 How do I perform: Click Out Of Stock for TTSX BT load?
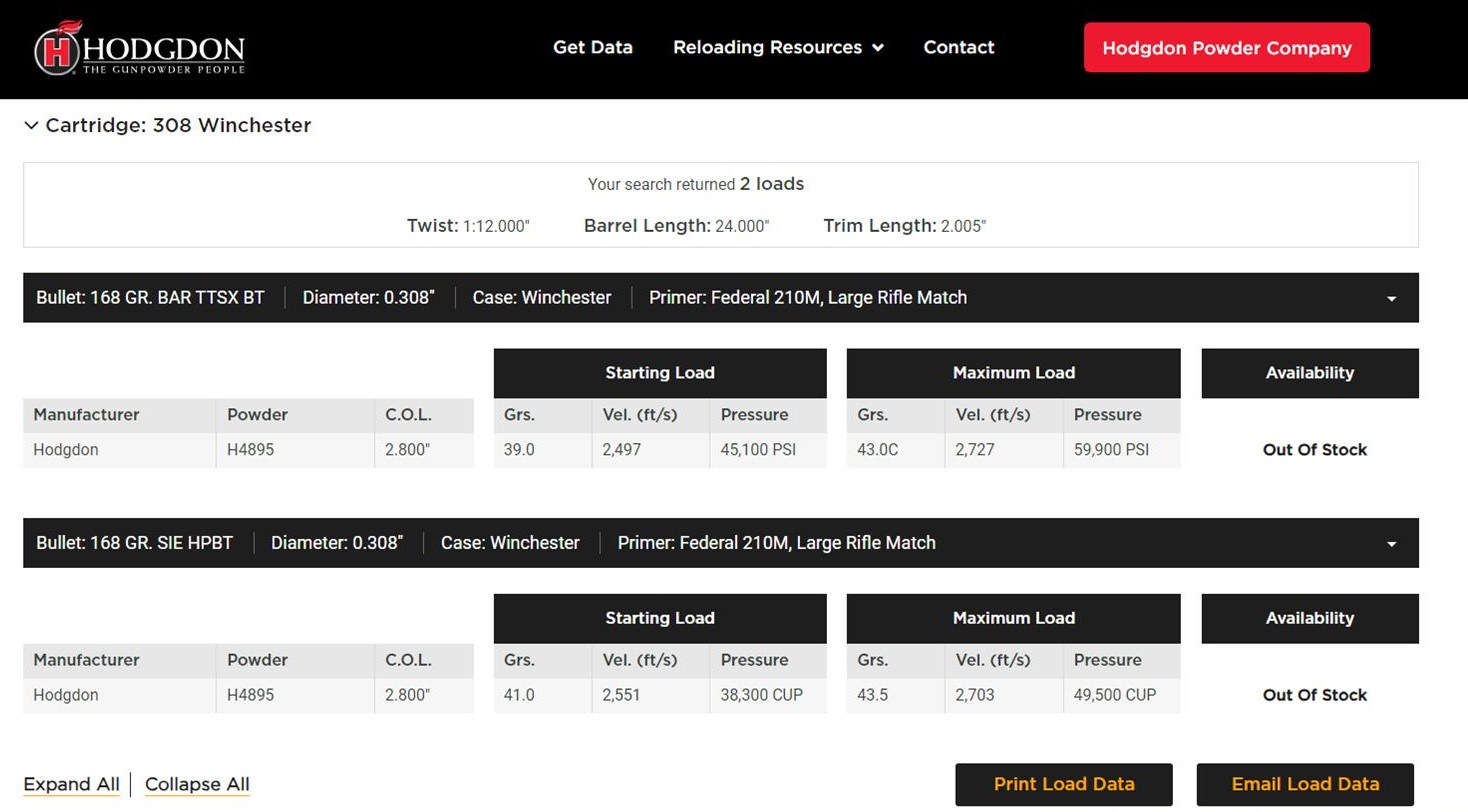[x=1314, y=450]
